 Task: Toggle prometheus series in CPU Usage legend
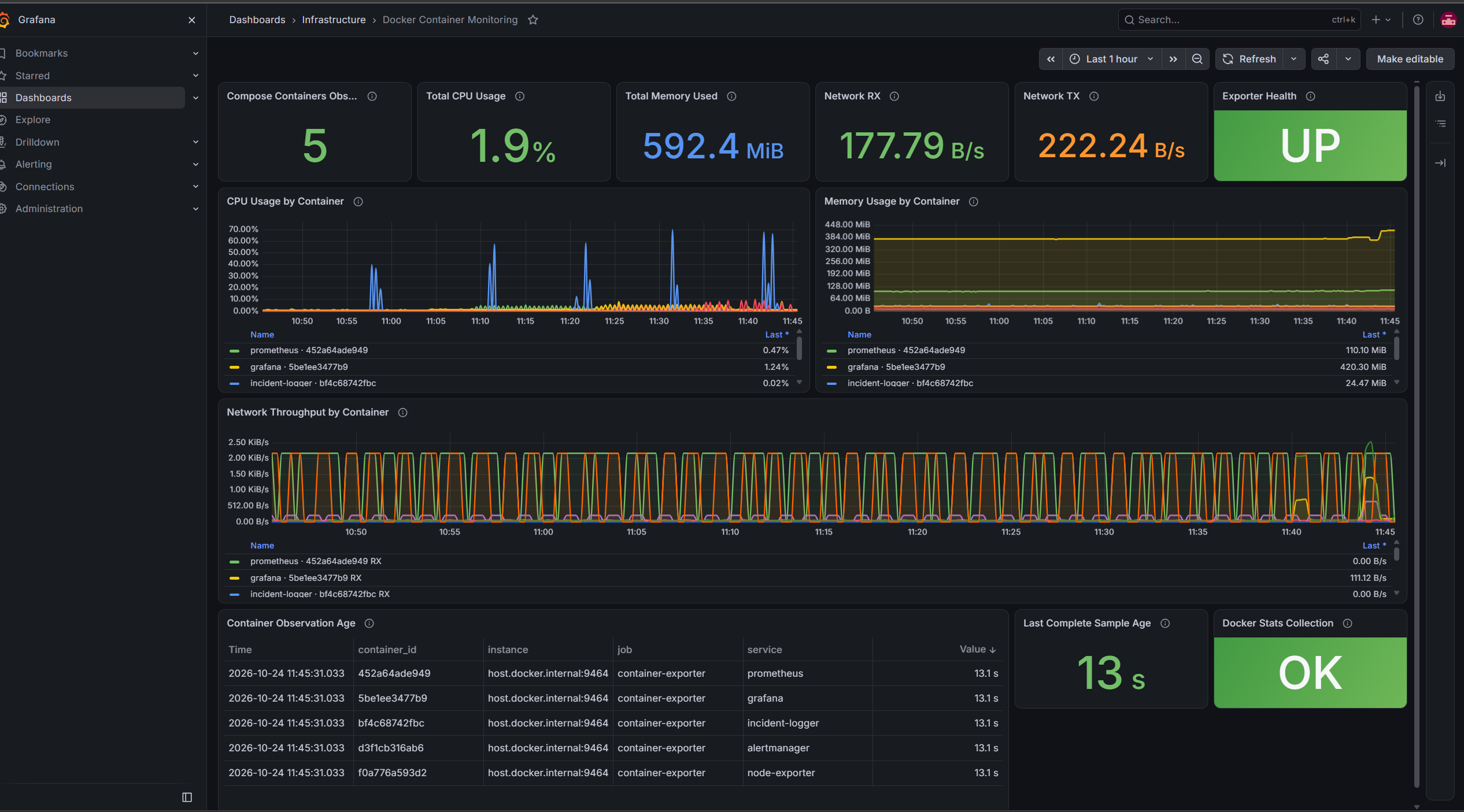(309, 350)
